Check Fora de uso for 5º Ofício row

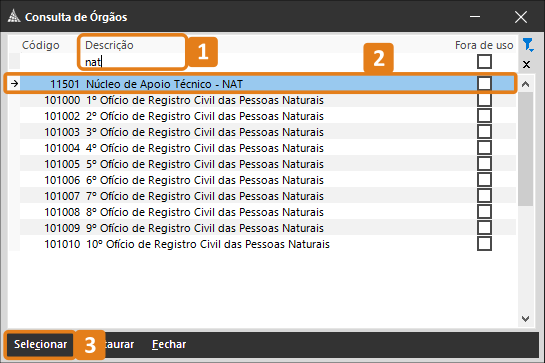point(484,164)
